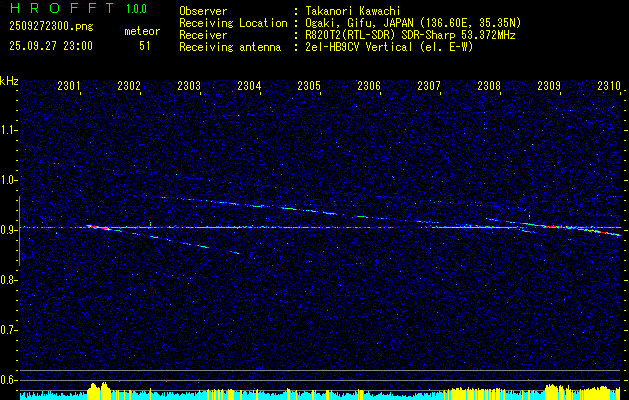629x400 pixels.
Task: Click the 2302 time marker
Action: click(x=129, y=85)
